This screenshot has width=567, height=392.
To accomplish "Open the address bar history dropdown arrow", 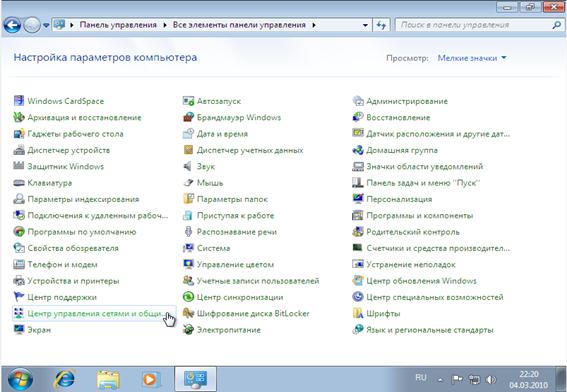I will click(x=365, y=25).
